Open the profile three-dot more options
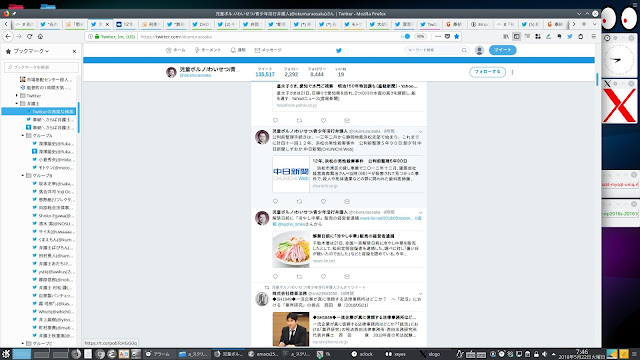Viewport: 640px width, 360px height. tap(512, 72)
